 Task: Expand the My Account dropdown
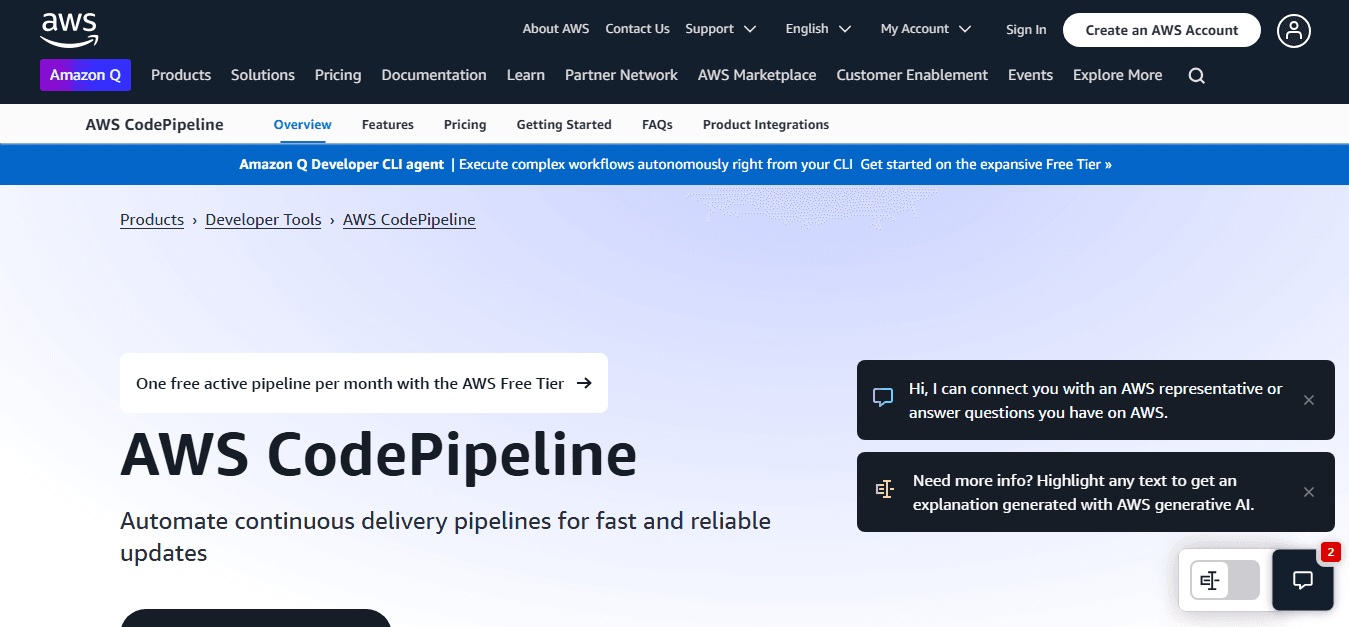[x=925, y=29]
